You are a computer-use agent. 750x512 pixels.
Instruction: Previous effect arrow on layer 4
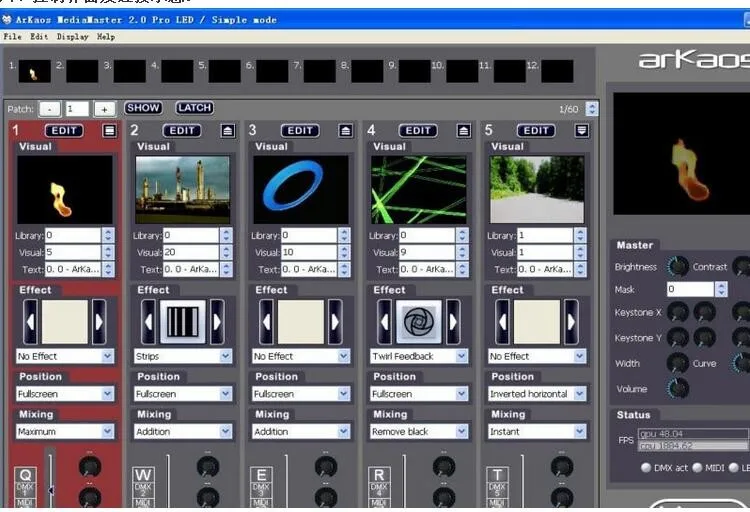tap(385, 322)
